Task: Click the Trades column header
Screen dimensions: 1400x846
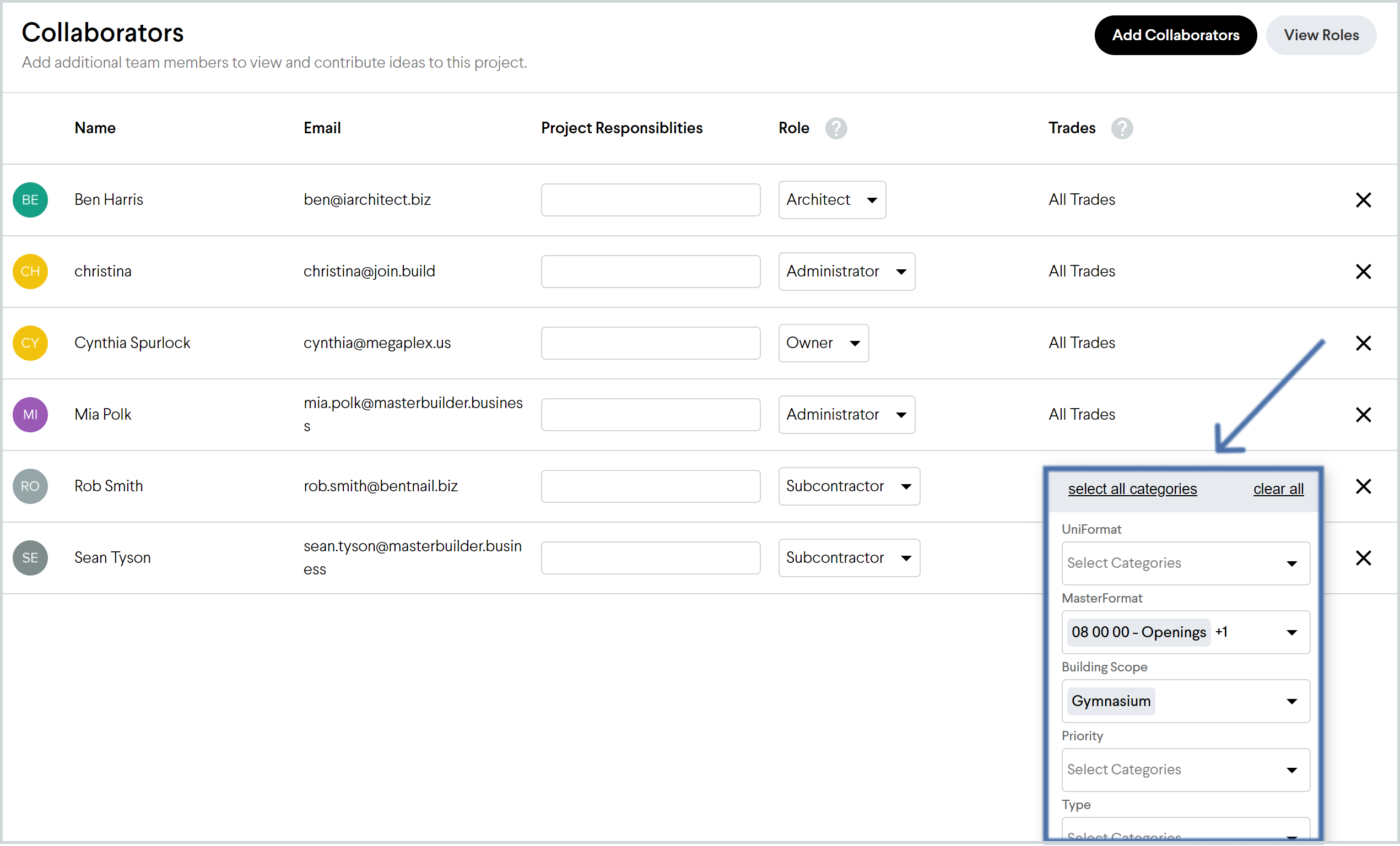Action: [1072, 128]
